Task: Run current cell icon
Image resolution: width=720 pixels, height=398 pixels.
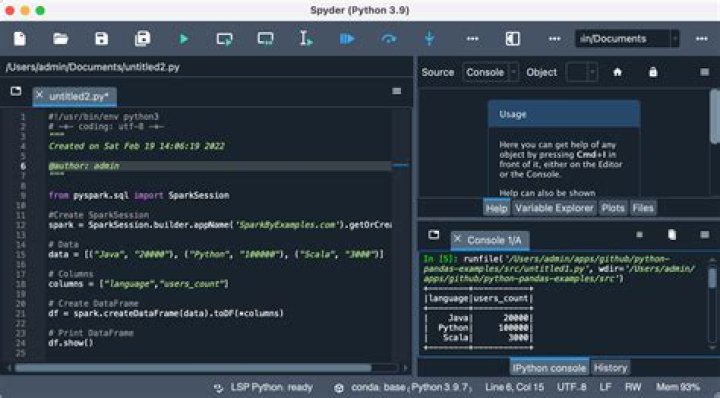Action: [225, 39]
